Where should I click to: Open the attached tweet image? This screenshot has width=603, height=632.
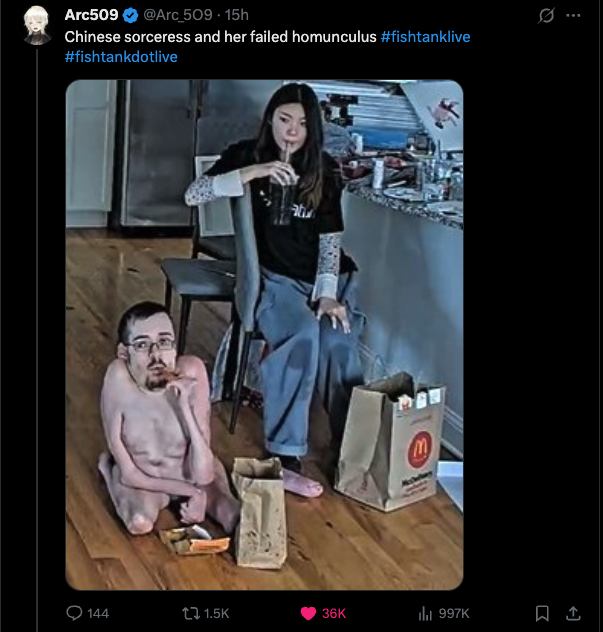point(264,335)
